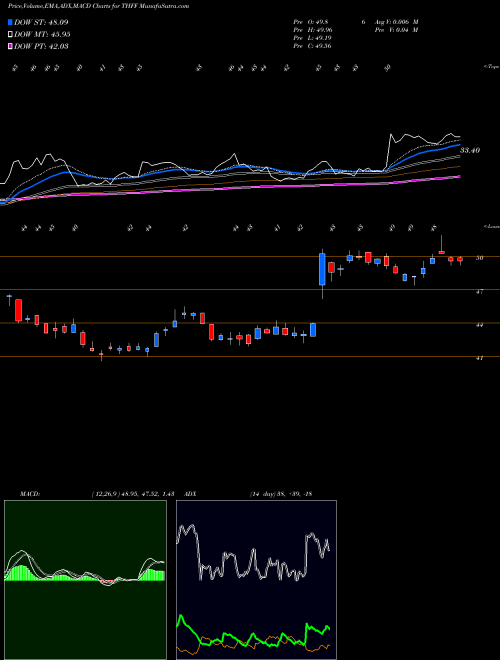
Task: Select the 'DOW PT: 42.03' legend label
Action: click(41, 46)
